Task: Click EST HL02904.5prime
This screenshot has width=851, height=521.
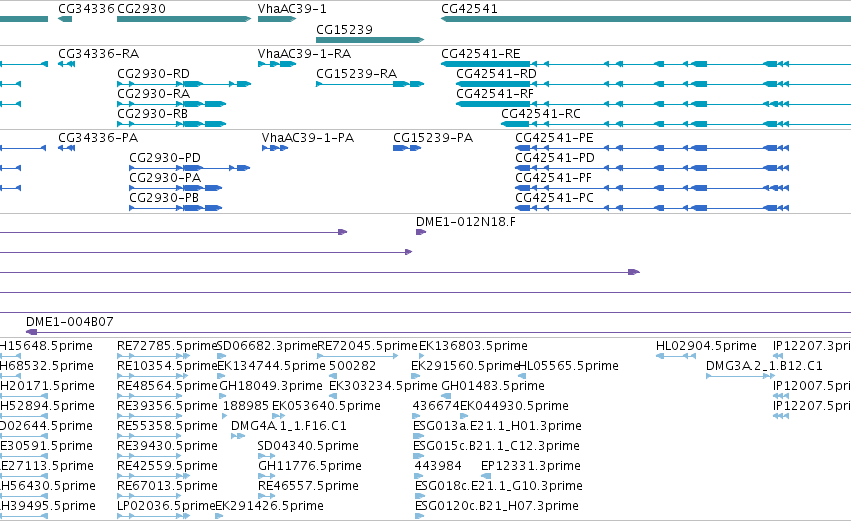Action: [x=706, y=346]
